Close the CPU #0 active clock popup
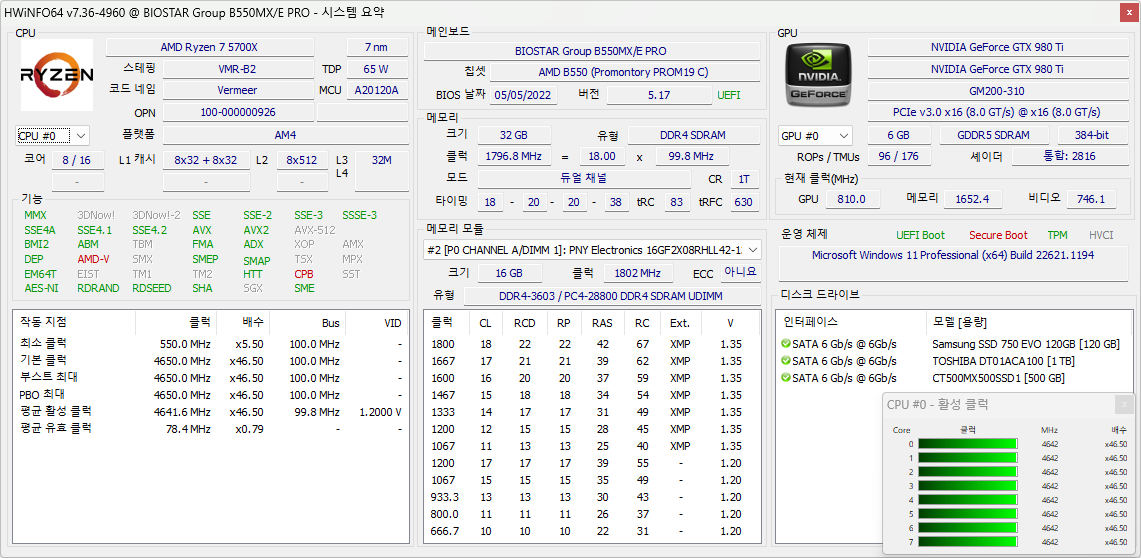Viewport: 1141px width, 558px height. coord(1124,404)
